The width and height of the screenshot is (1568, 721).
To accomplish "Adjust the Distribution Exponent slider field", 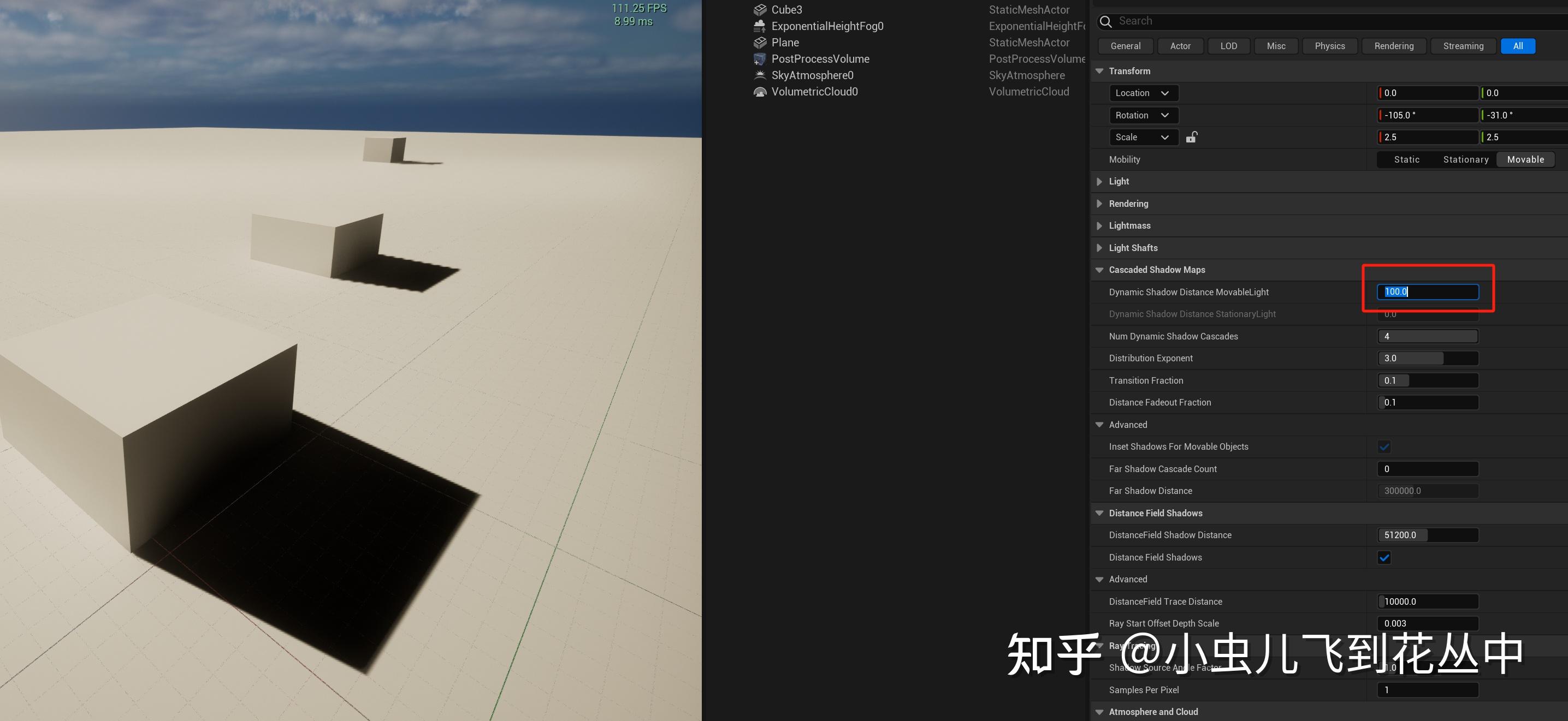I will click(x=1428, y=359).
